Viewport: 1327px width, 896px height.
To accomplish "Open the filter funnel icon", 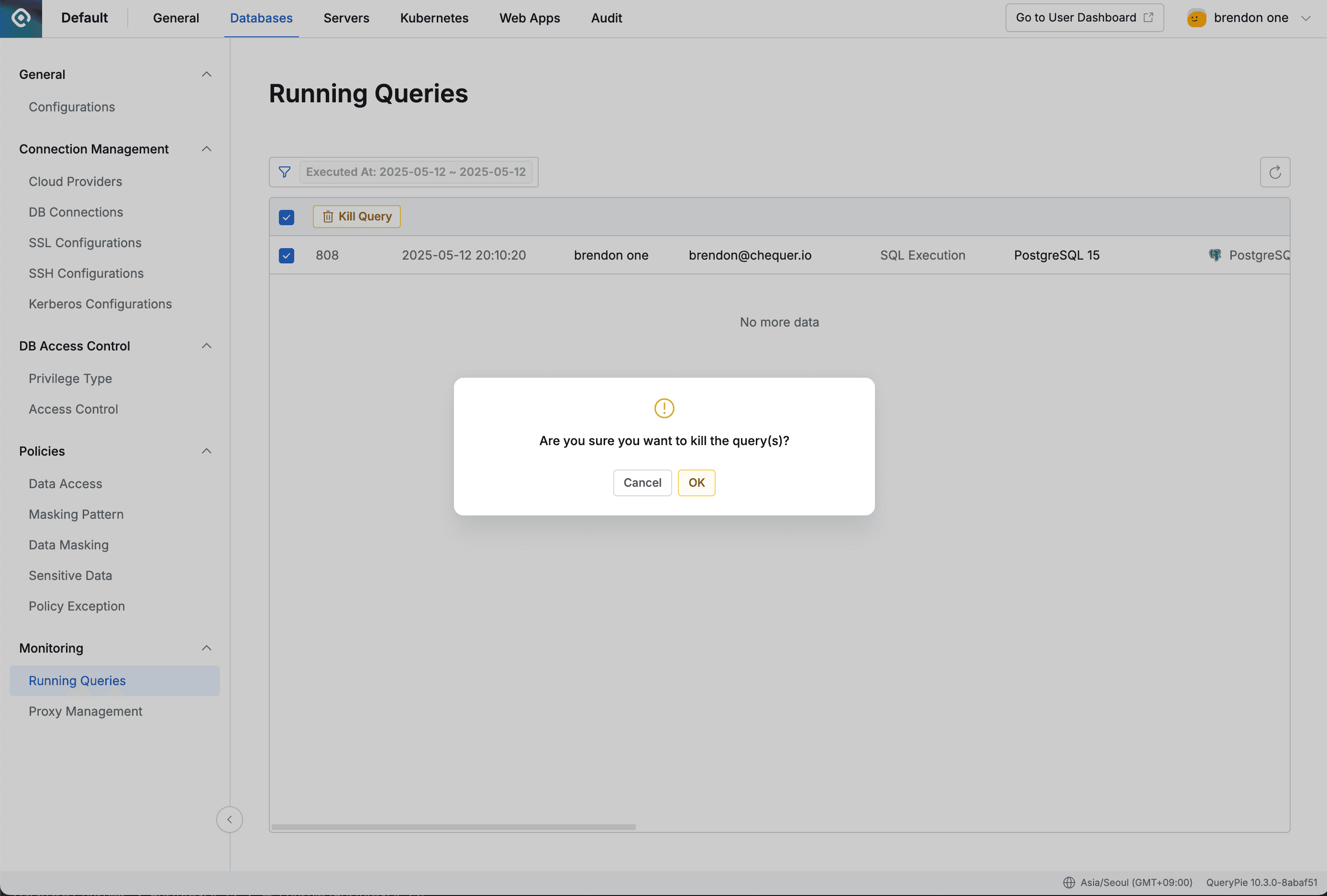I will pos(284,172).
